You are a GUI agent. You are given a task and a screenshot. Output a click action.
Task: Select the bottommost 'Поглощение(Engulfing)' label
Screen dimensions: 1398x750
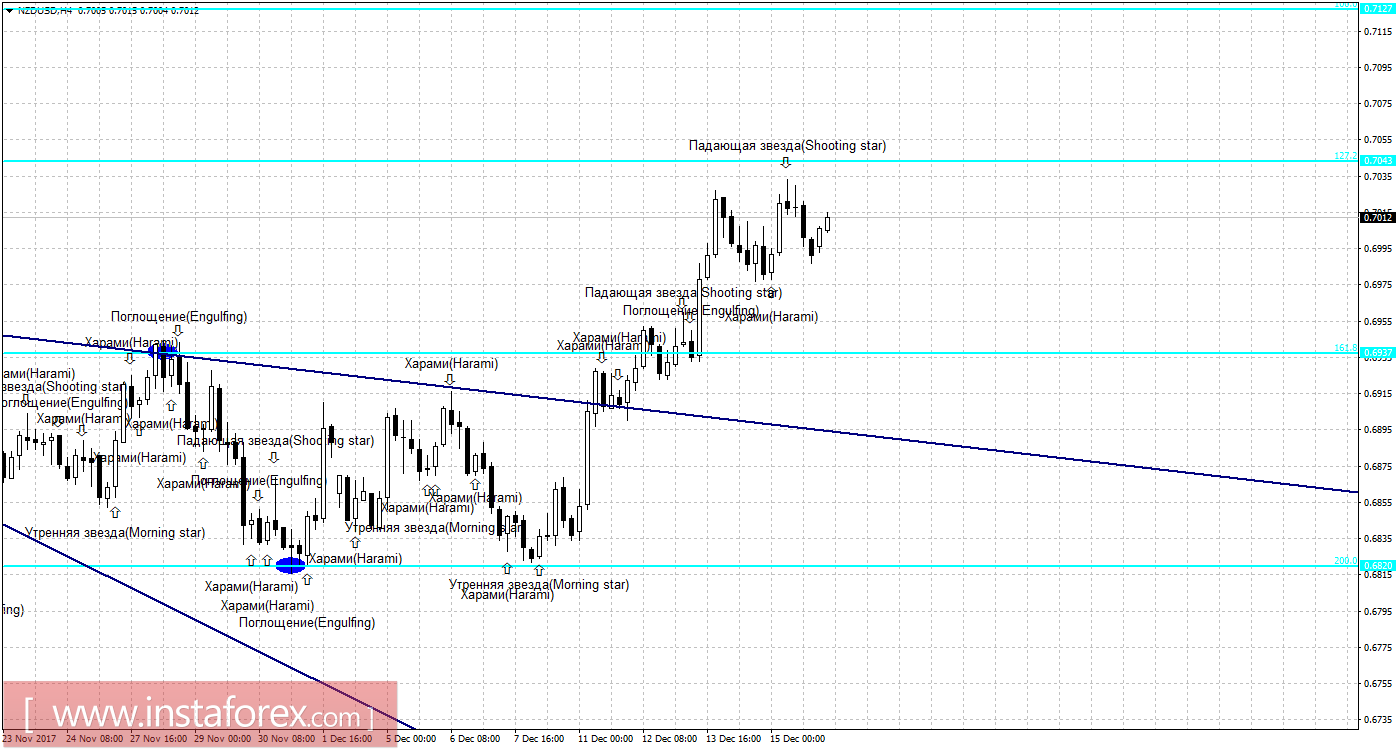click(307, 623)
